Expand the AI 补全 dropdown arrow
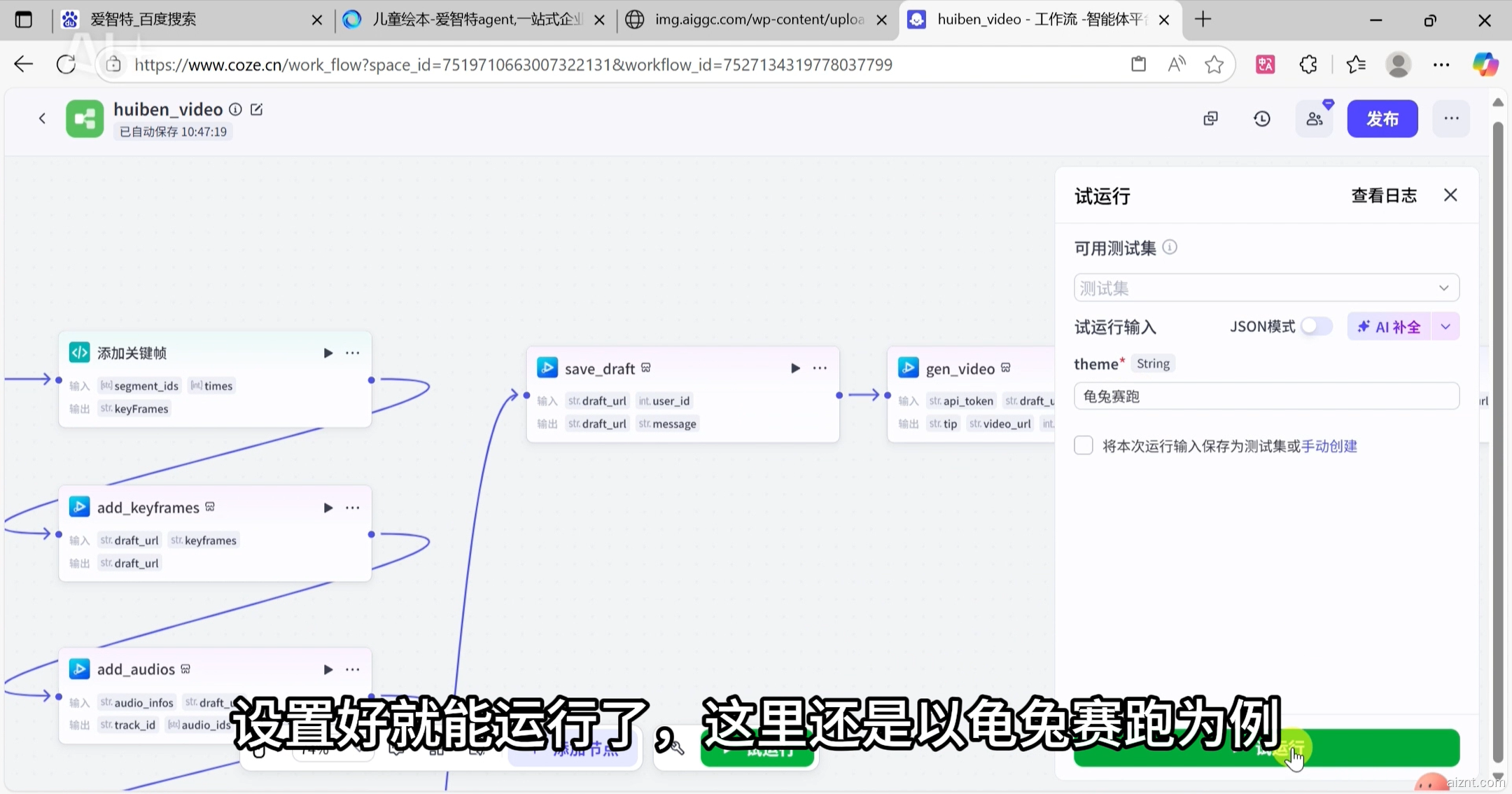This screenshot has height=794, width=1512. click(1445, 326)
